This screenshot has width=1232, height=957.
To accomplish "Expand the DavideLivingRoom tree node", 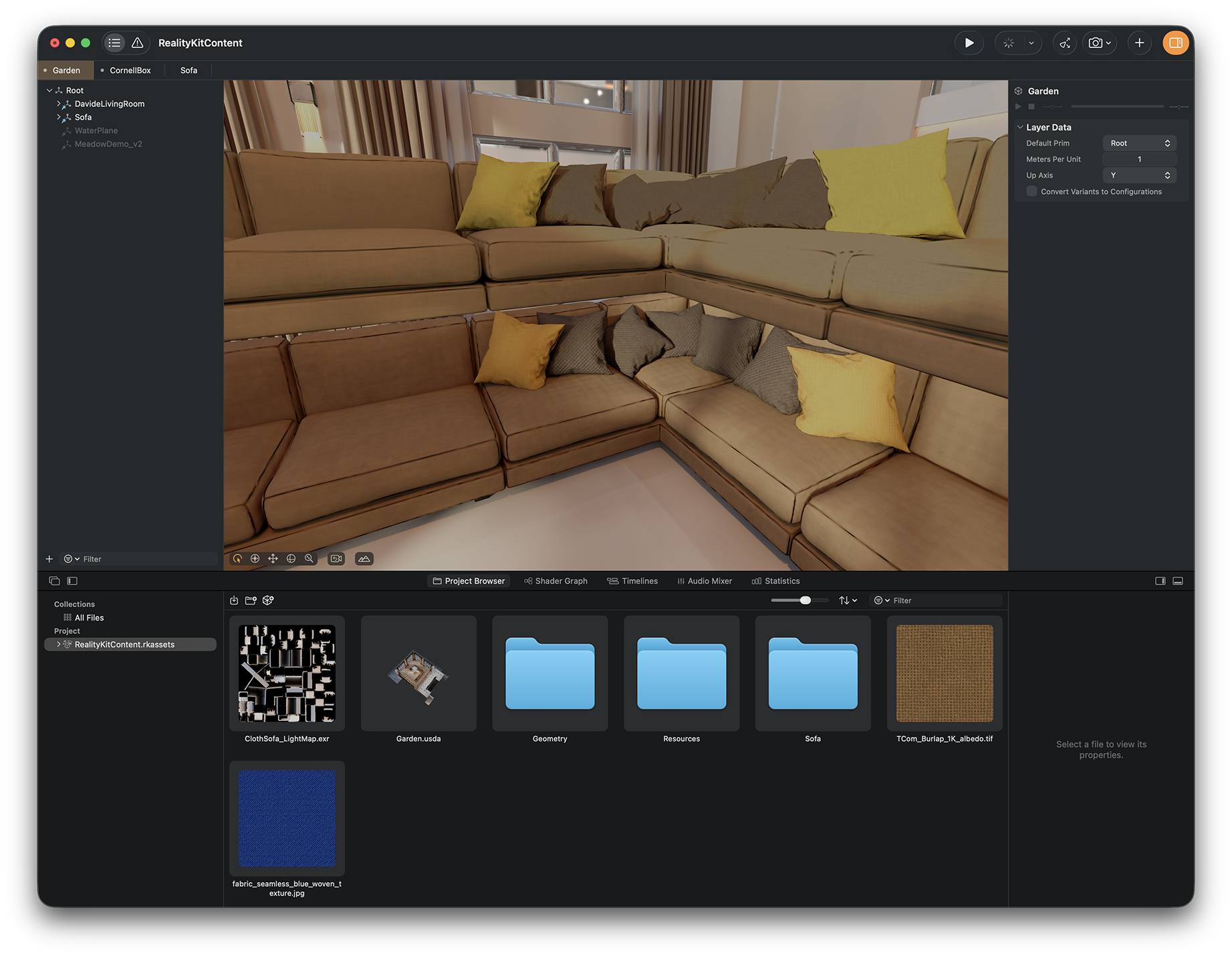I will [58, 104].
